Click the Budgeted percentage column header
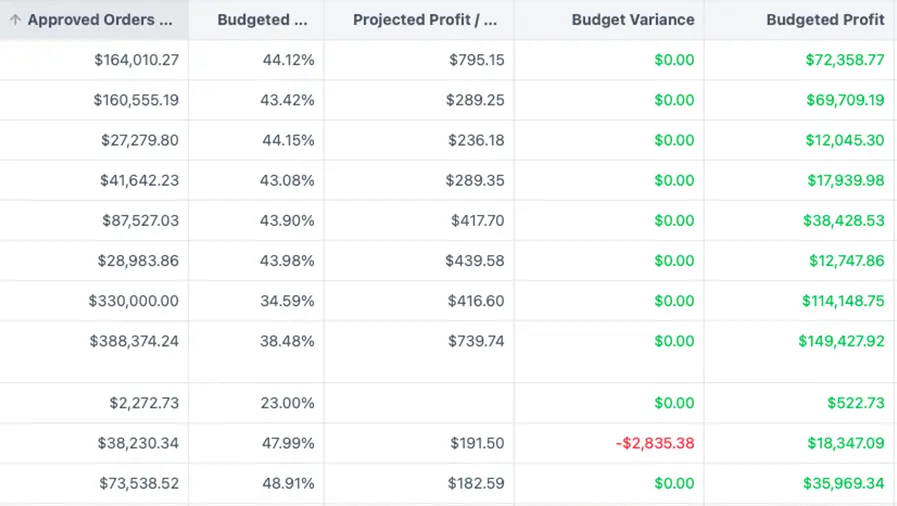The height and width of the screenshot is (506, 897). (x=262, y=20)
